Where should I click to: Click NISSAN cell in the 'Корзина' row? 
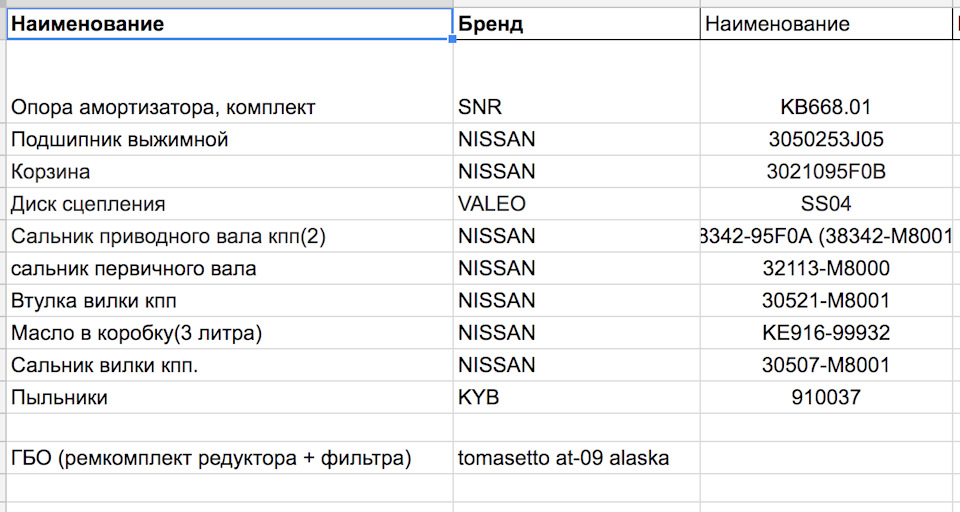point(576,171)
